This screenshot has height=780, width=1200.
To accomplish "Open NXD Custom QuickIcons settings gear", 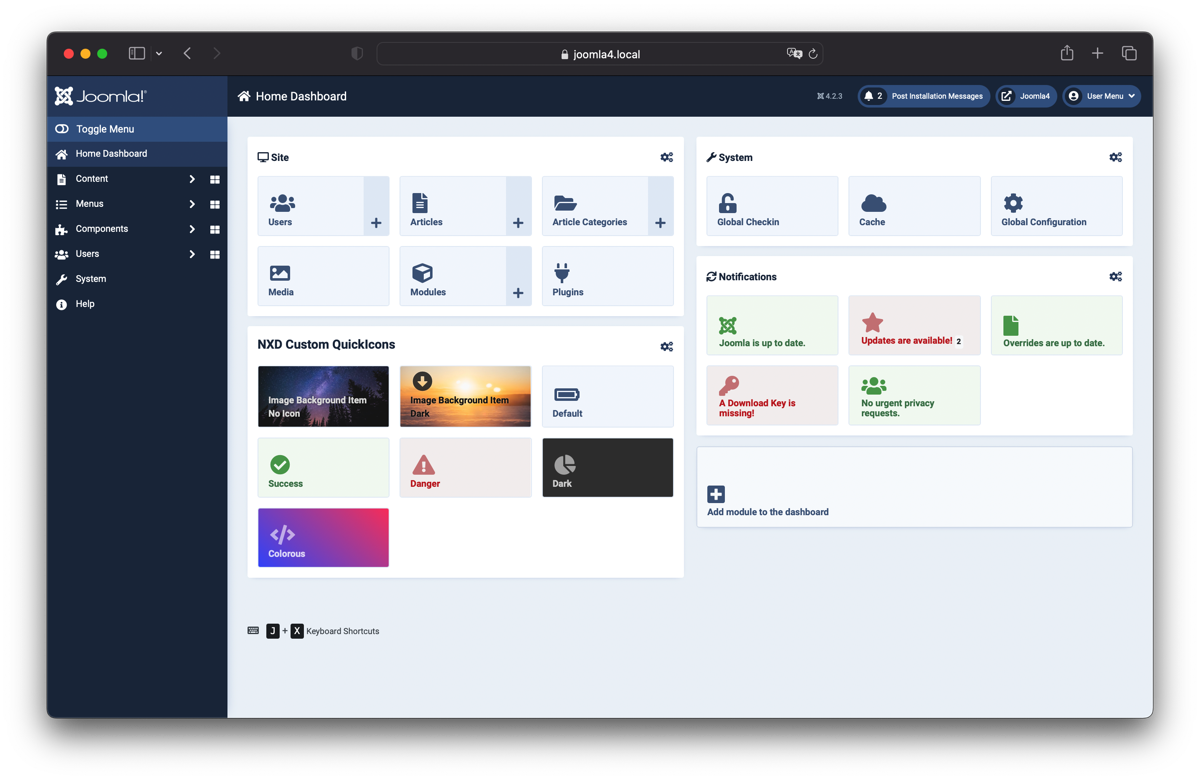I will click(667, 347).
